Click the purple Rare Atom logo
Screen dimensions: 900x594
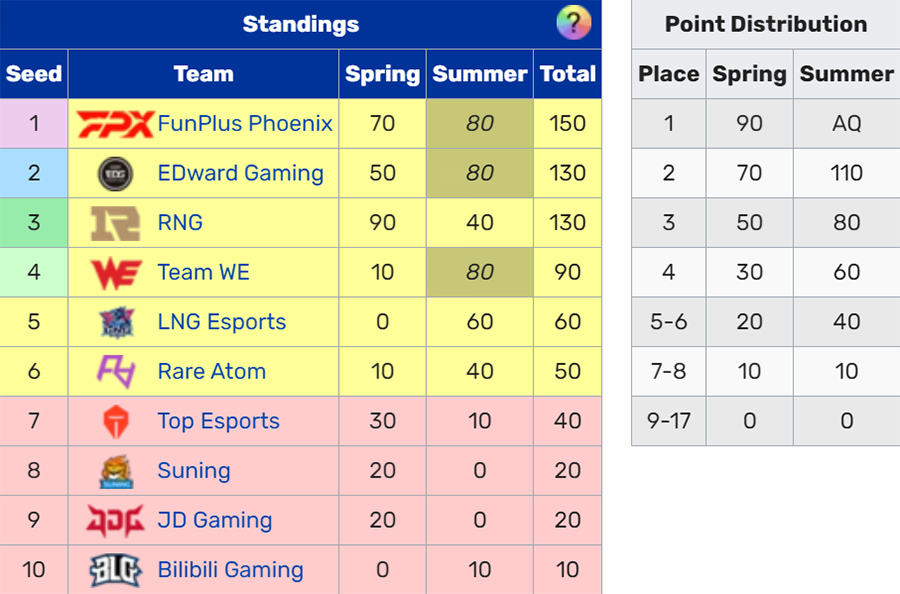115,372
